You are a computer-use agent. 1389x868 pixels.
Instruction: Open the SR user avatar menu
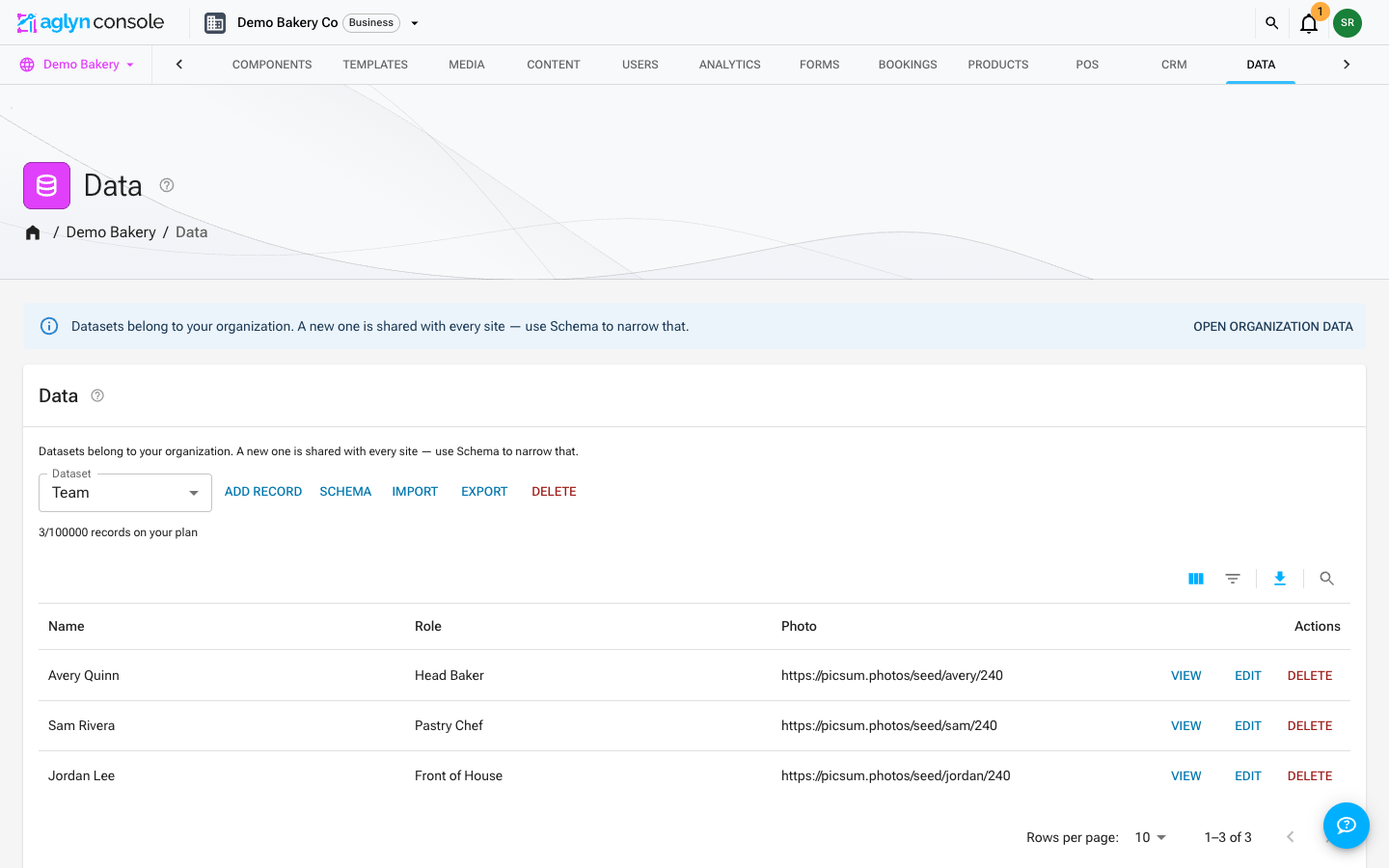point(1348,23)
